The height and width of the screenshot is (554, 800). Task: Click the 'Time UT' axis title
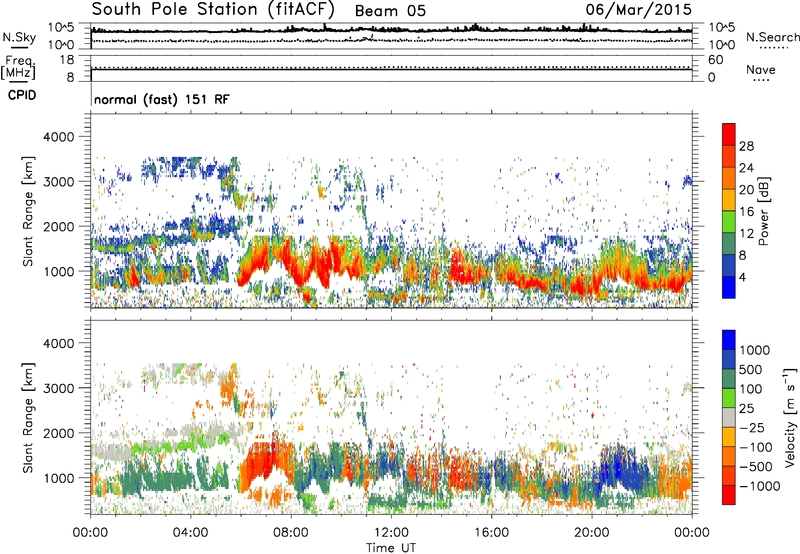pyautogui.click(x=391, y=548)
